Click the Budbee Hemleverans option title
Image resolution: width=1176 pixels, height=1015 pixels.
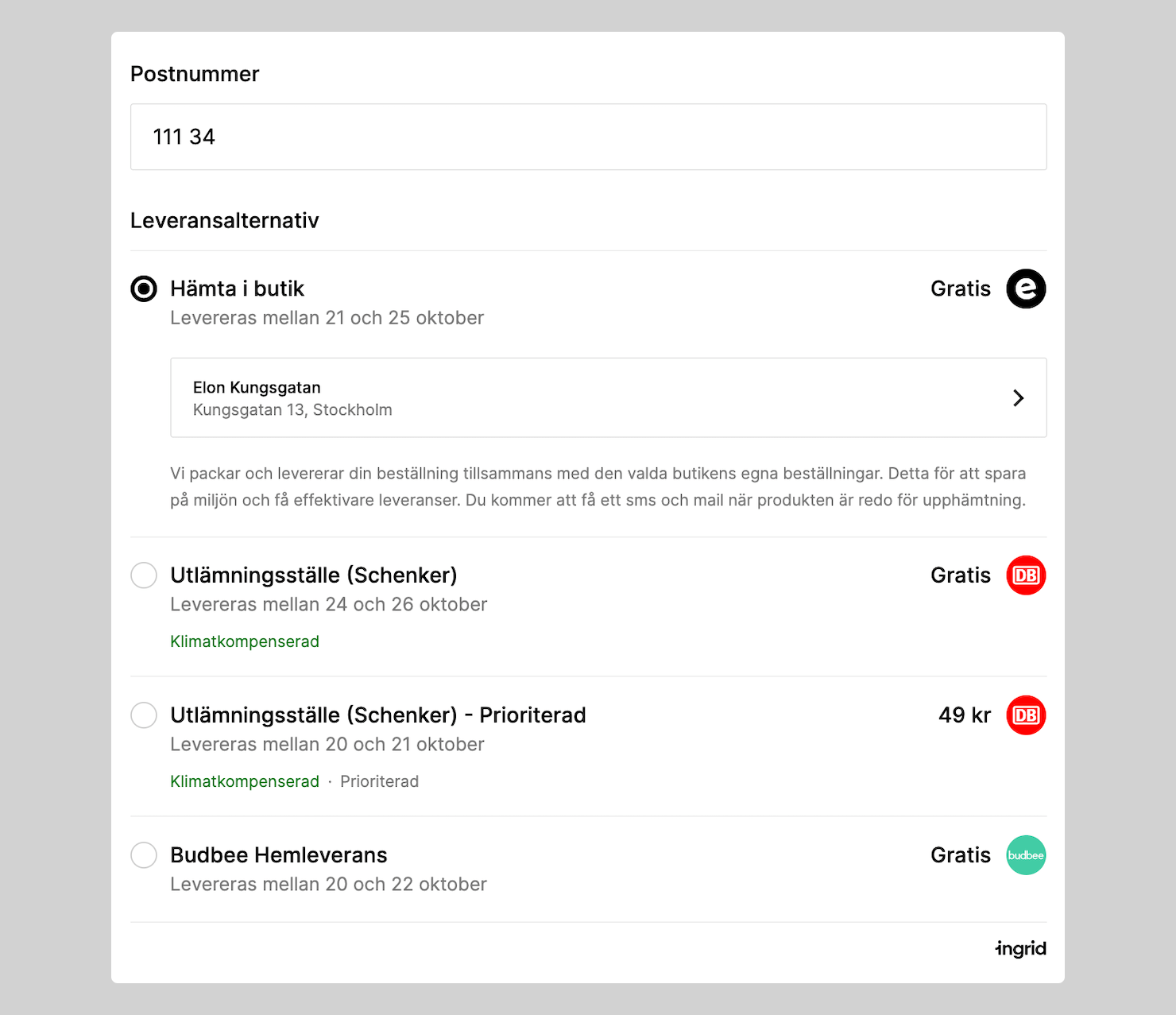[279, 855]
